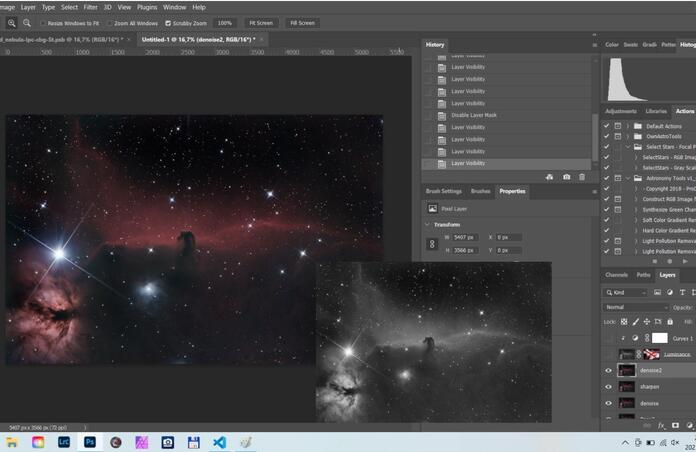Image resolution: width=696 pixels, height=452 pixels.
Task: Click the link width and height chain icon
Action: [432, 244]
